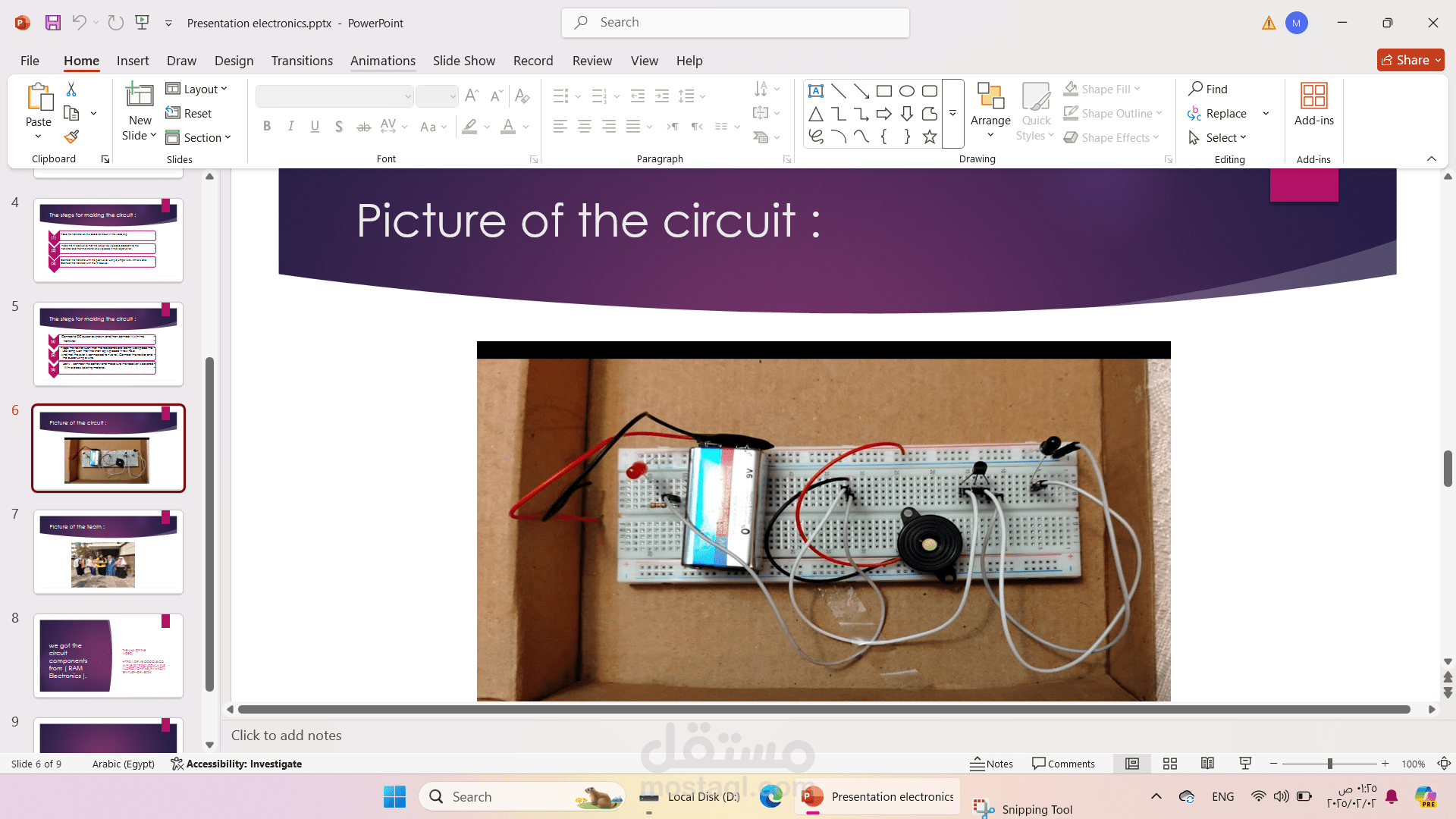Center align the text
The height and width of the screenshot is (819, 1456).
pos(585,127)
